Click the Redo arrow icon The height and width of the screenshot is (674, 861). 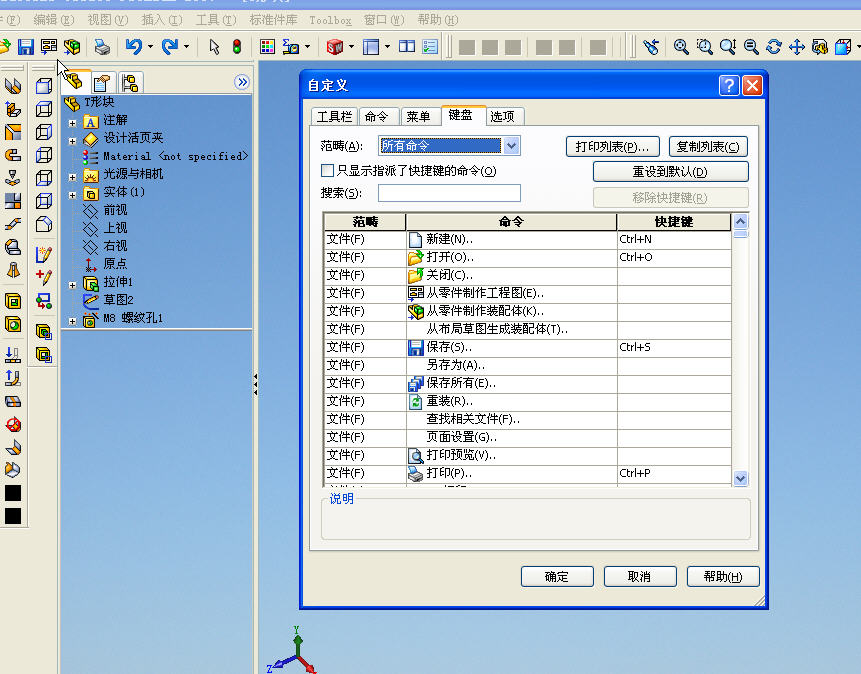pos(170,47)
